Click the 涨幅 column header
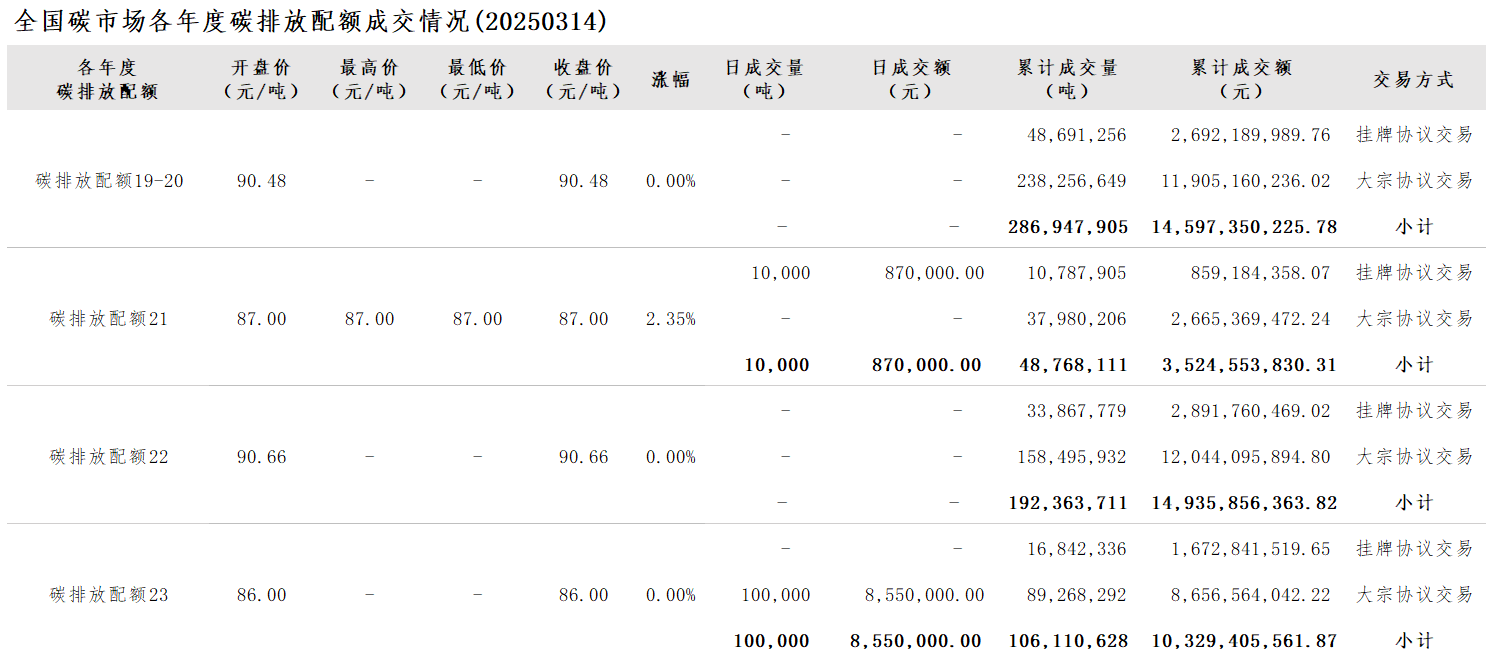This screenshot has width=1497, height=662. point(671,80)
